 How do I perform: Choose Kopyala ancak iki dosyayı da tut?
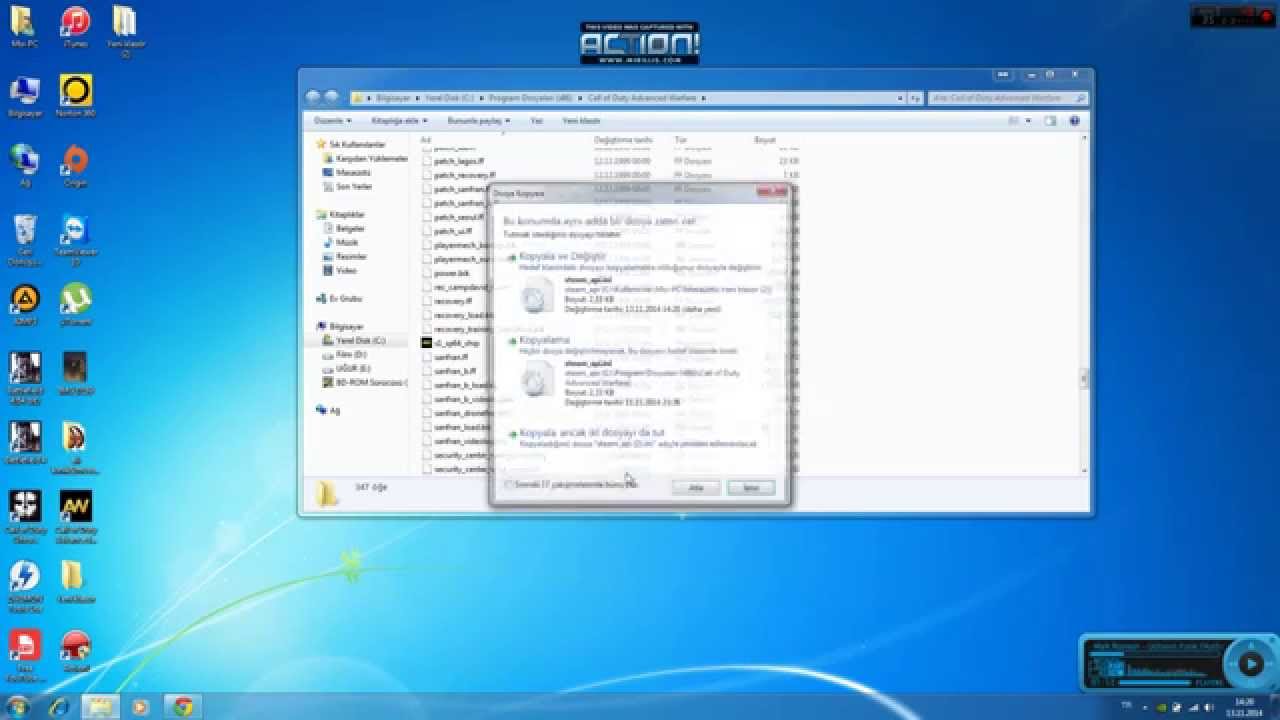pos(640,438)
